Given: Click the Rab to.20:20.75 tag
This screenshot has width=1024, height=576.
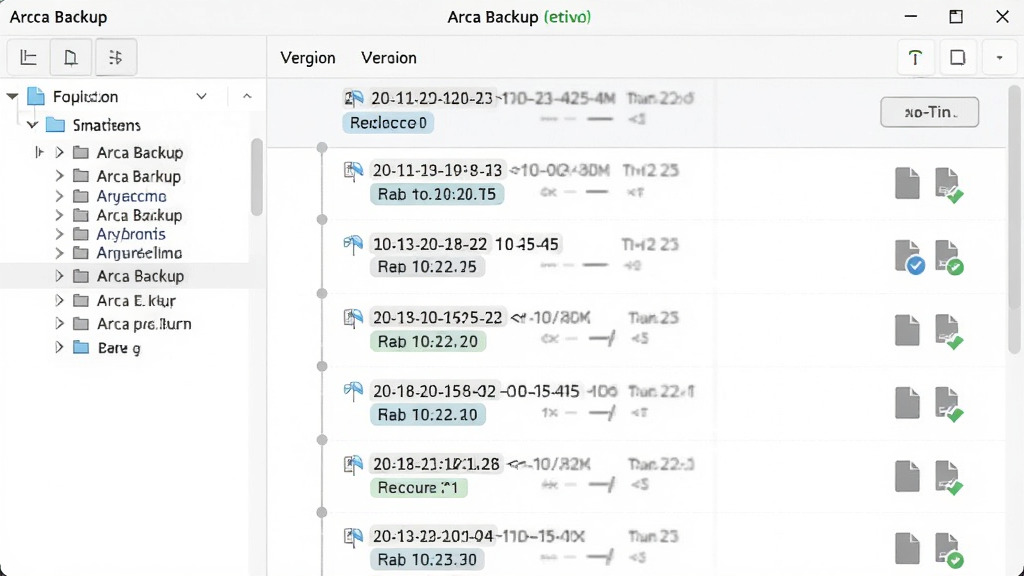Looking at the screenshot, I should coord(436,194).
